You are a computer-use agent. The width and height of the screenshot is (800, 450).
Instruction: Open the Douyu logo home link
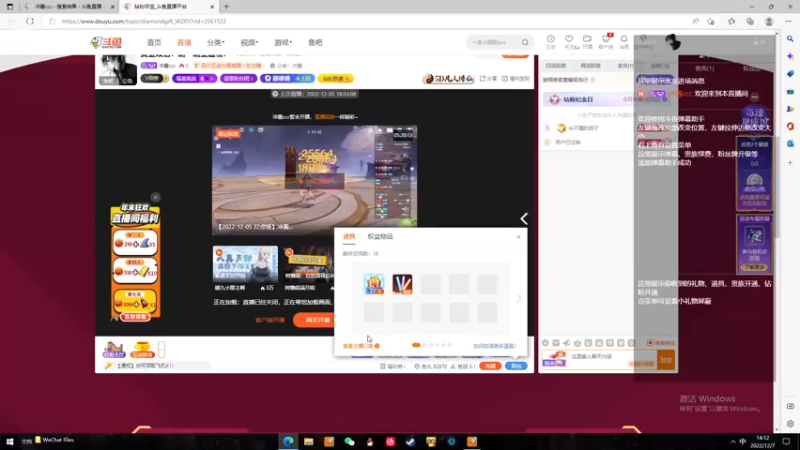(106, 42)
